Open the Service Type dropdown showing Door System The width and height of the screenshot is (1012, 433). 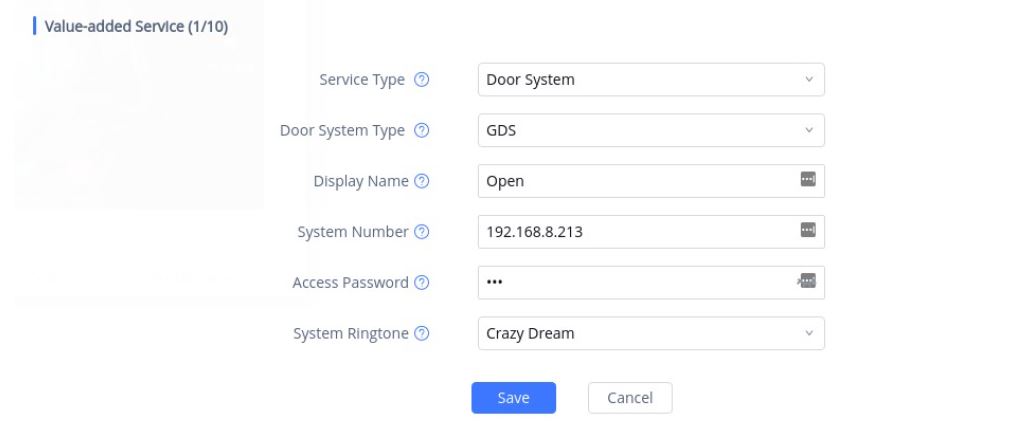[650, 80]
